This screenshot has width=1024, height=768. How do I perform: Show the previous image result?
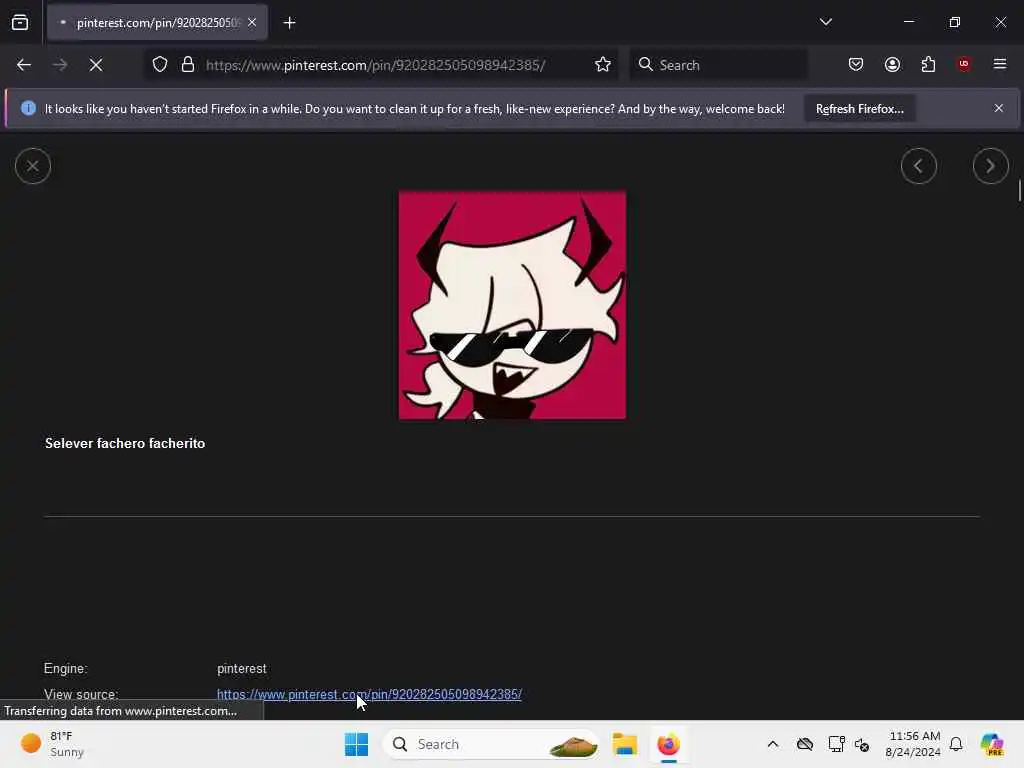(x=919, y=167)
